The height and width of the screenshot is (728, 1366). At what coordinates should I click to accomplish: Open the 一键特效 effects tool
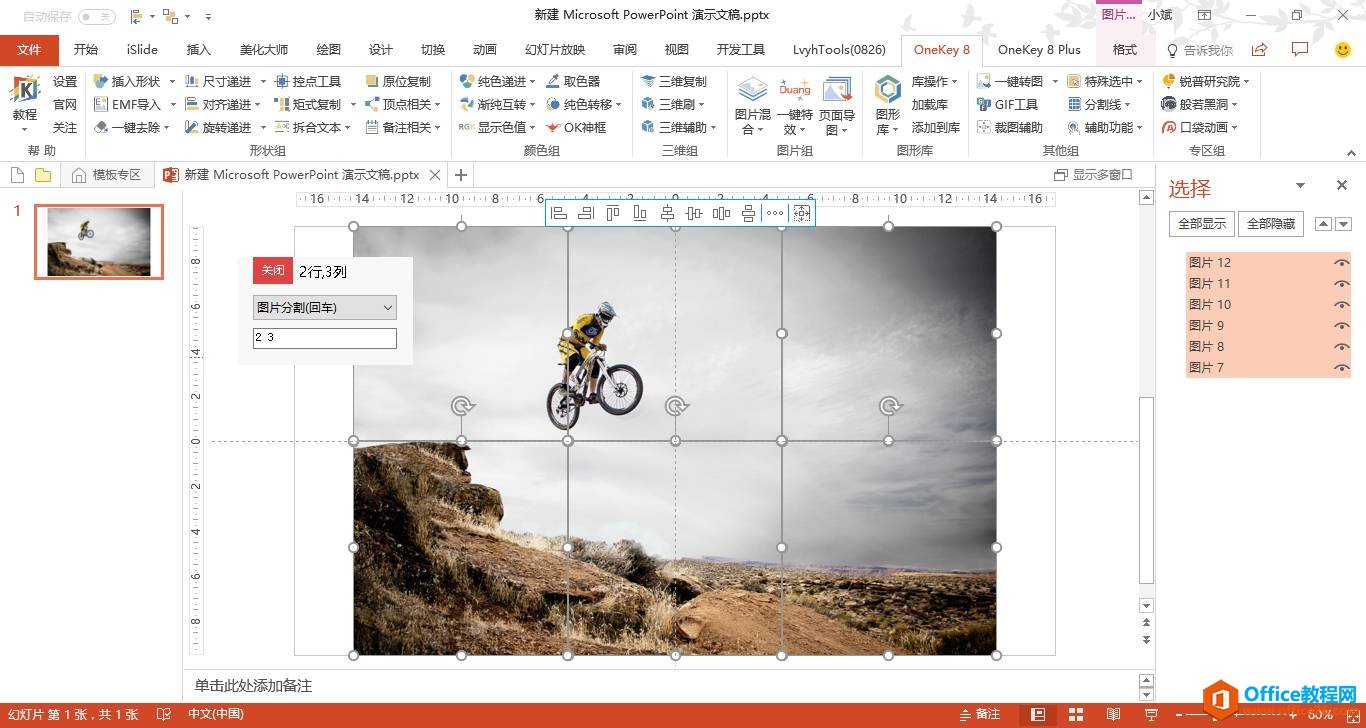[x=795, y=105]
